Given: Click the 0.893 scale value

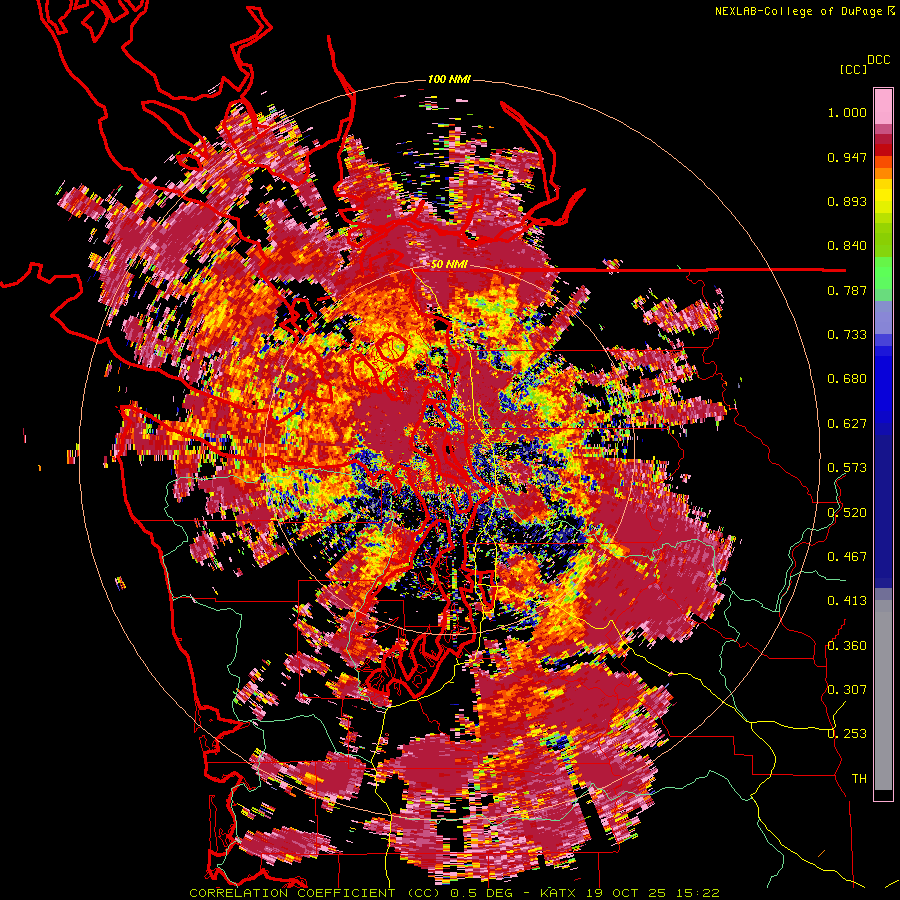Looking at the screenshot, I should 847,201.
